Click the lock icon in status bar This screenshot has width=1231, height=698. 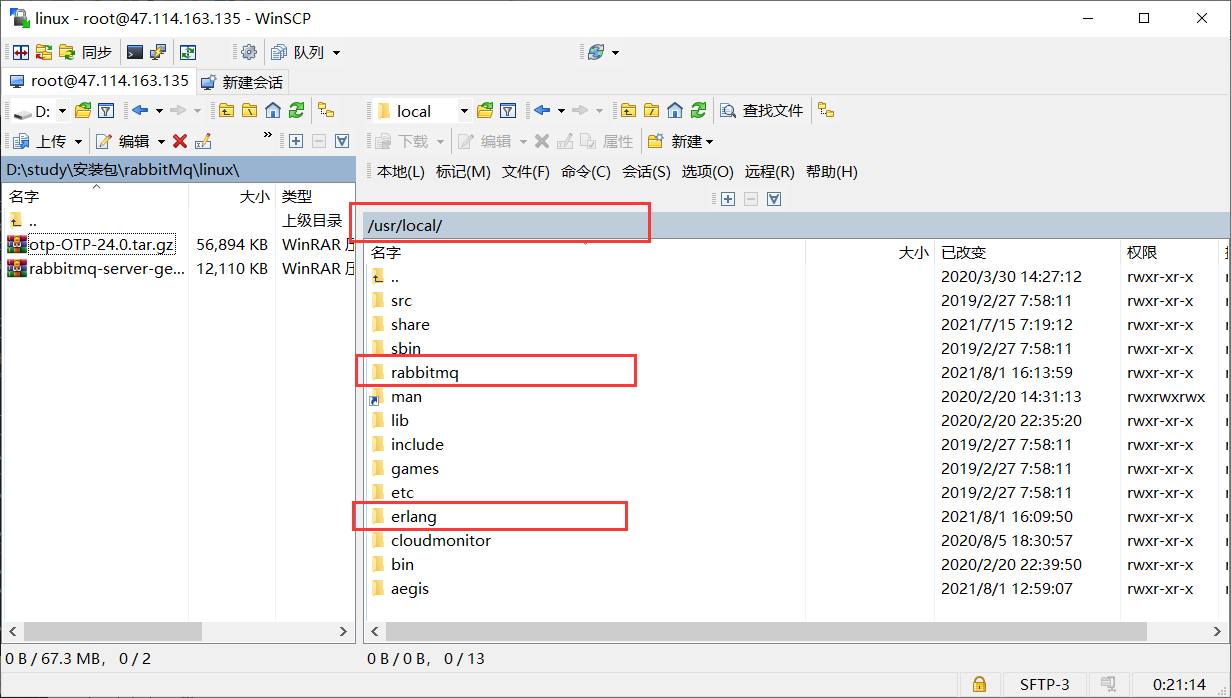pos(979,685)
